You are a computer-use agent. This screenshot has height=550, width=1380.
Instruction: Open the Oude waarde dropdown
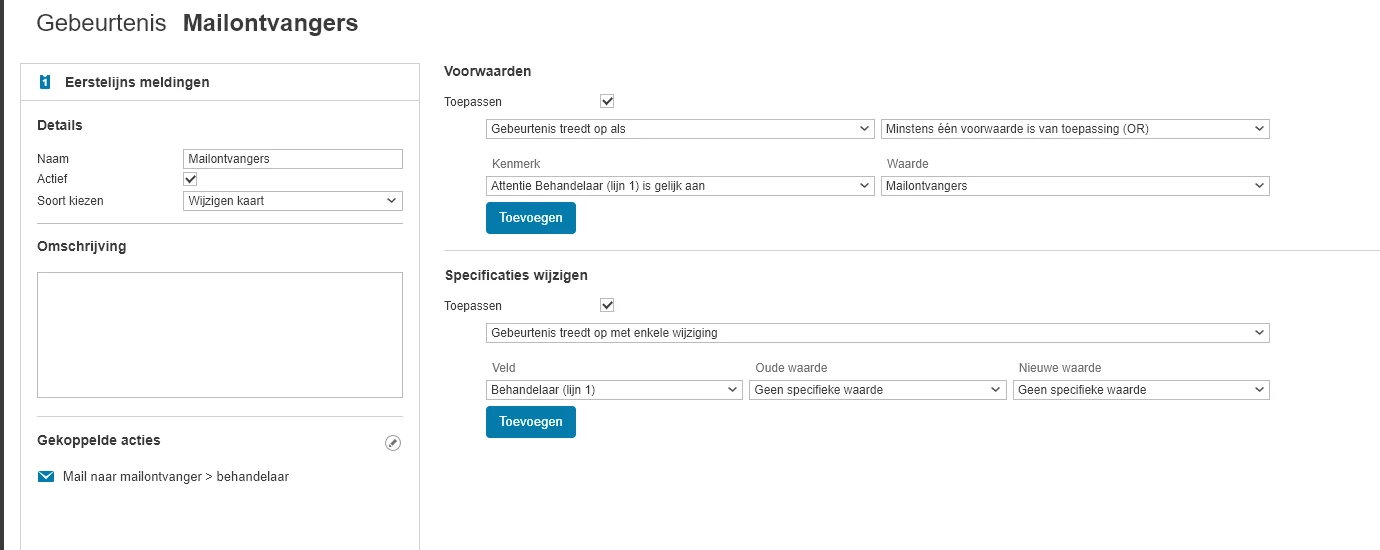877,390
